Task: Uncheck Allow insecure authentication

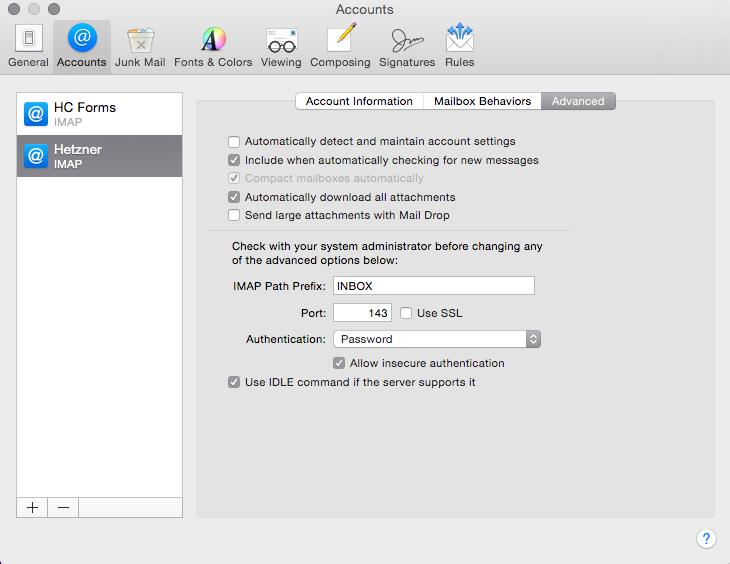Action: coord(339,363)
